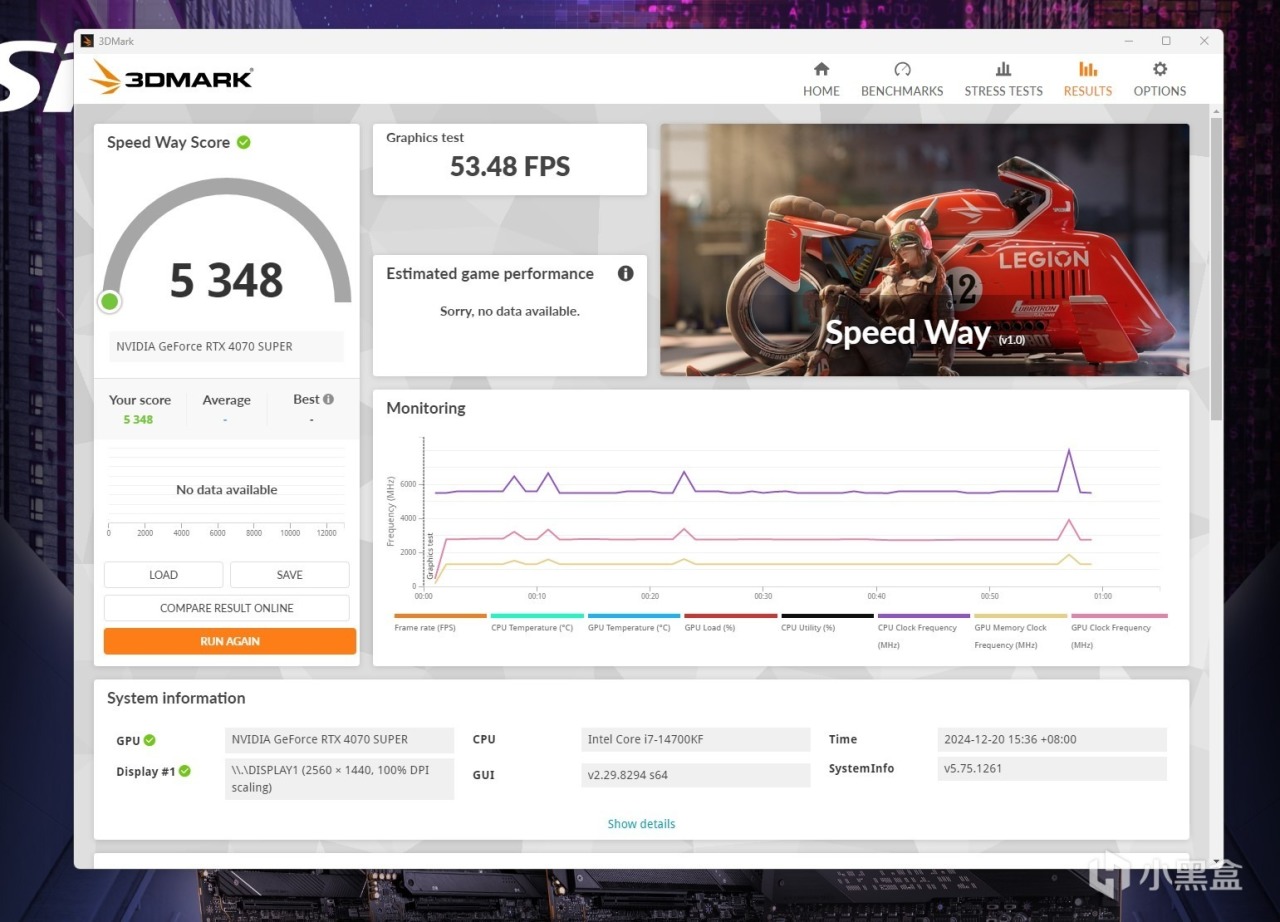
Task: Click COMPARE RESULT ONLINE button
Action: click(227, 608)
